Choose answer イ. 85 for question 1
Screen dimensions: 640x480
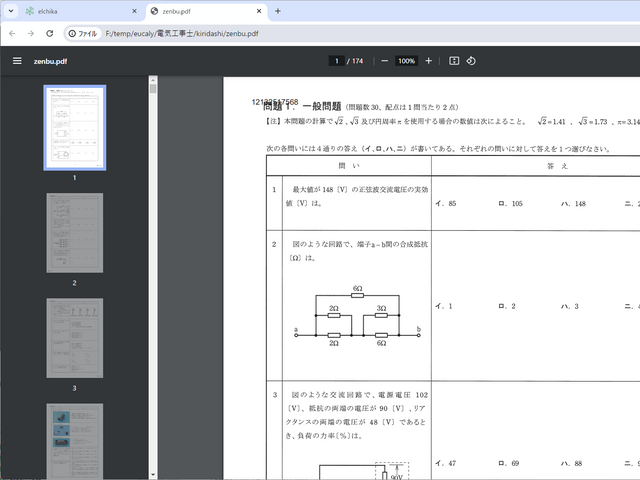446,203
